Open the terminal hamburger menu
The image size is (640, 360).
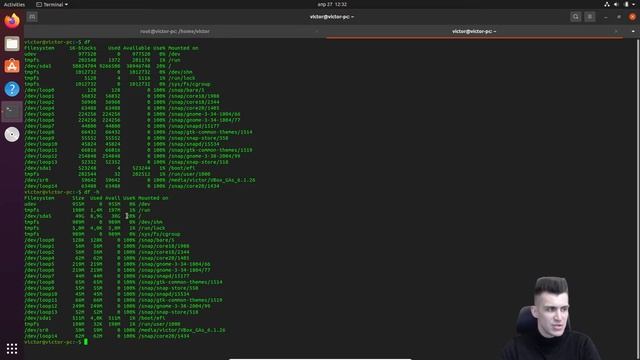pyautogui.click(x=590, y=17)
